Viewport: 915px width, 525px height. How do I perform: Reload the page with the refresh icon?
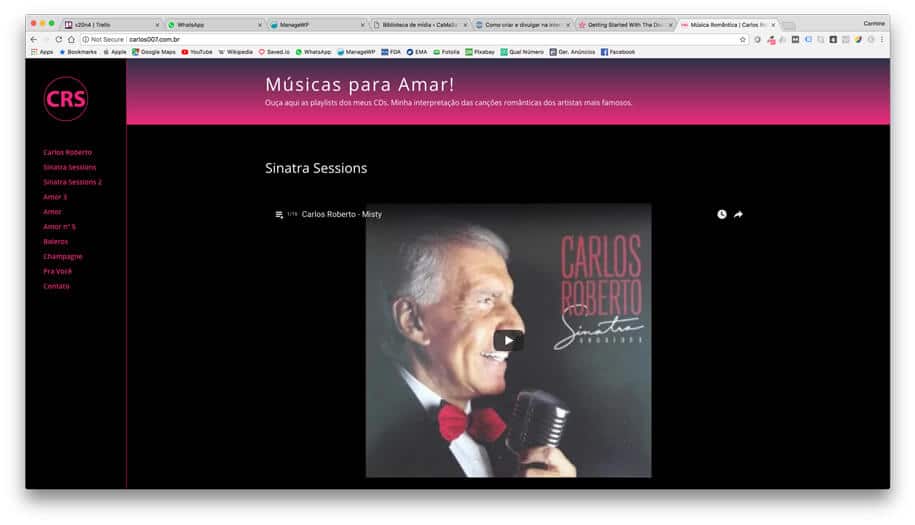point(58,39)
